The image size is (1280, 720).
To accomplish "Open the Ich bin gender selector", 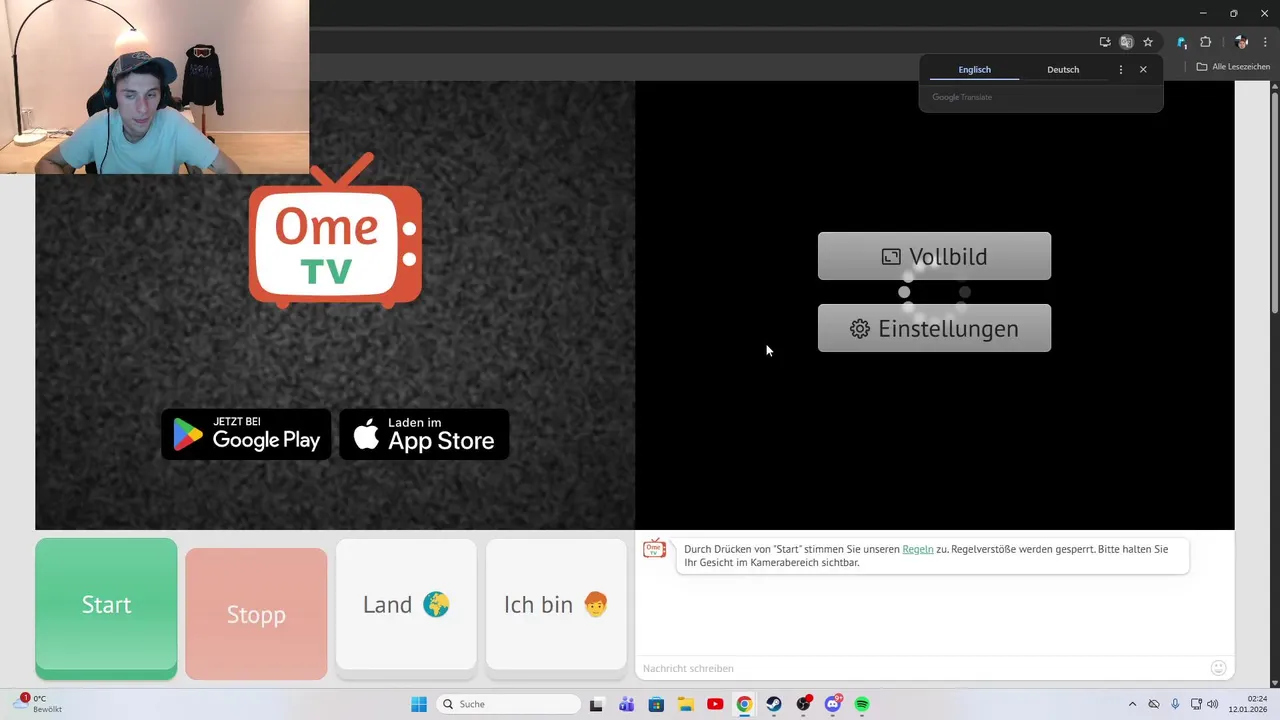I will click(556, 605).
